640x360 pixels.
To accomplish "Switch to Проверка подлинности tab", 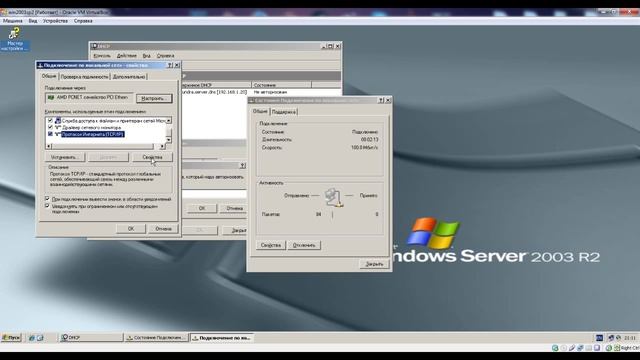I will click(84, 77).
